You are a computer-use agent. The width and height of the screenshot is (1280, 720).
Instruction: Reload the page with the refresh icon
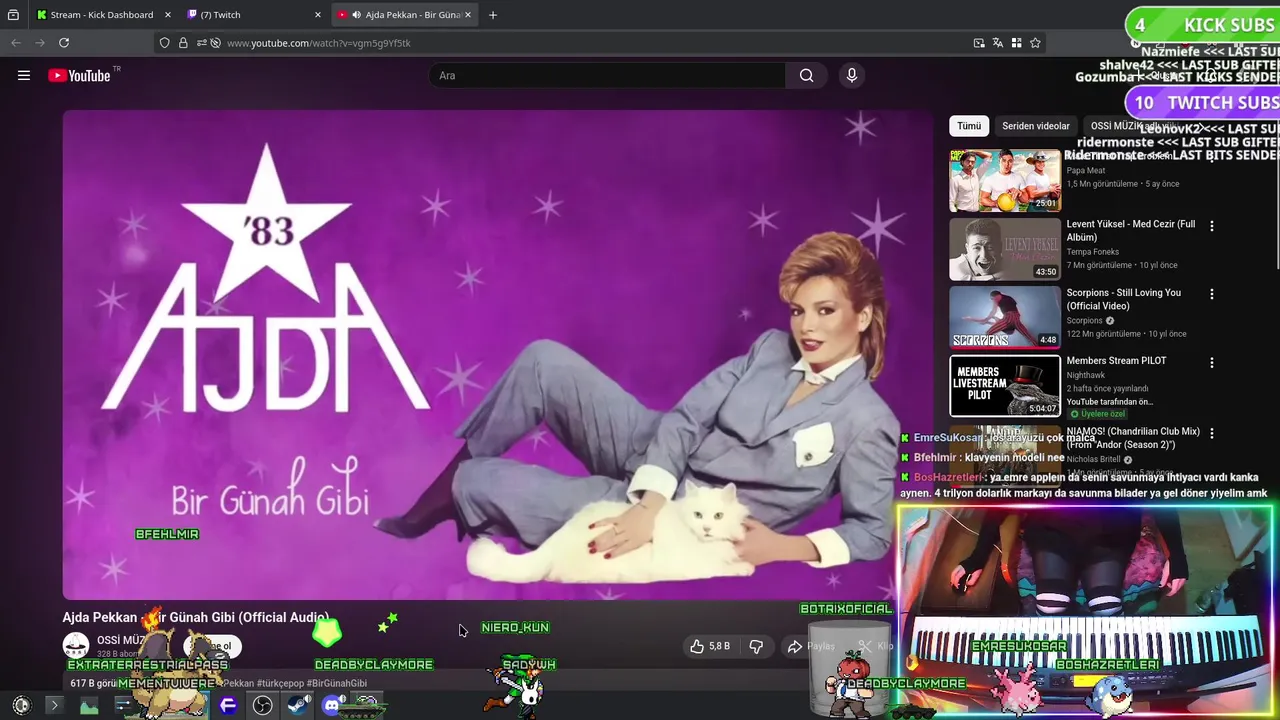click(x=64, y=43)
